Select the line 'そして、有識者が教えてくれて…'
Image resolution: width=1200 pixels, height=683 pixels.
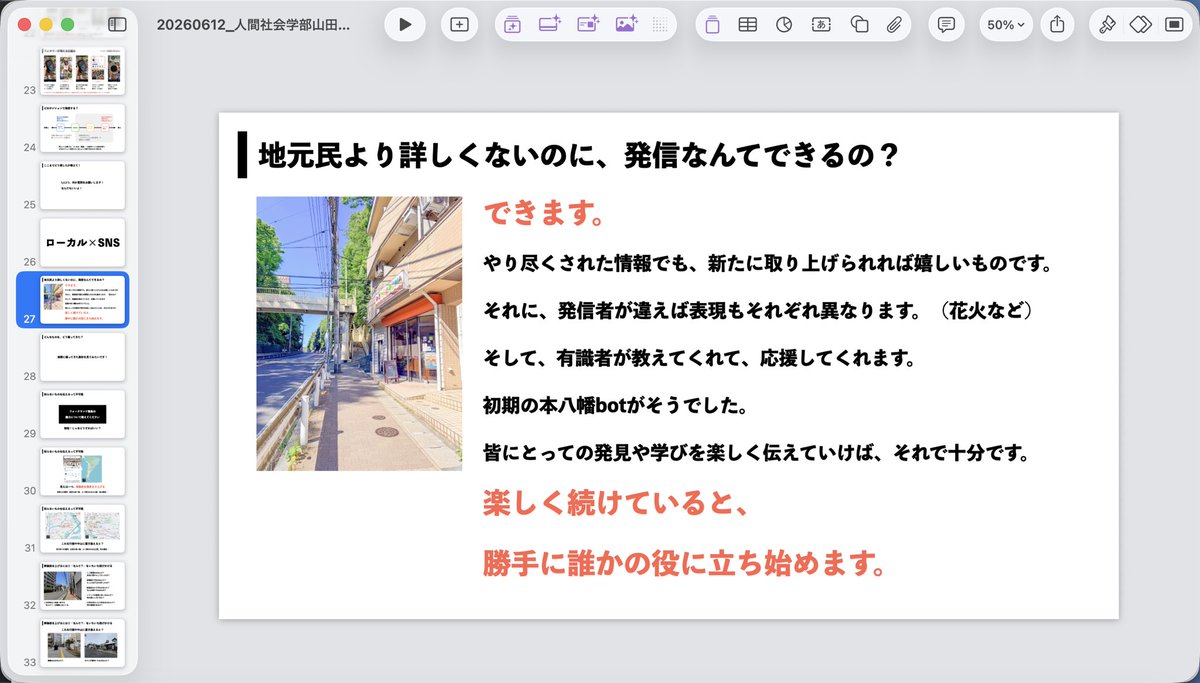pyautogui.click(x=700, y=358)
